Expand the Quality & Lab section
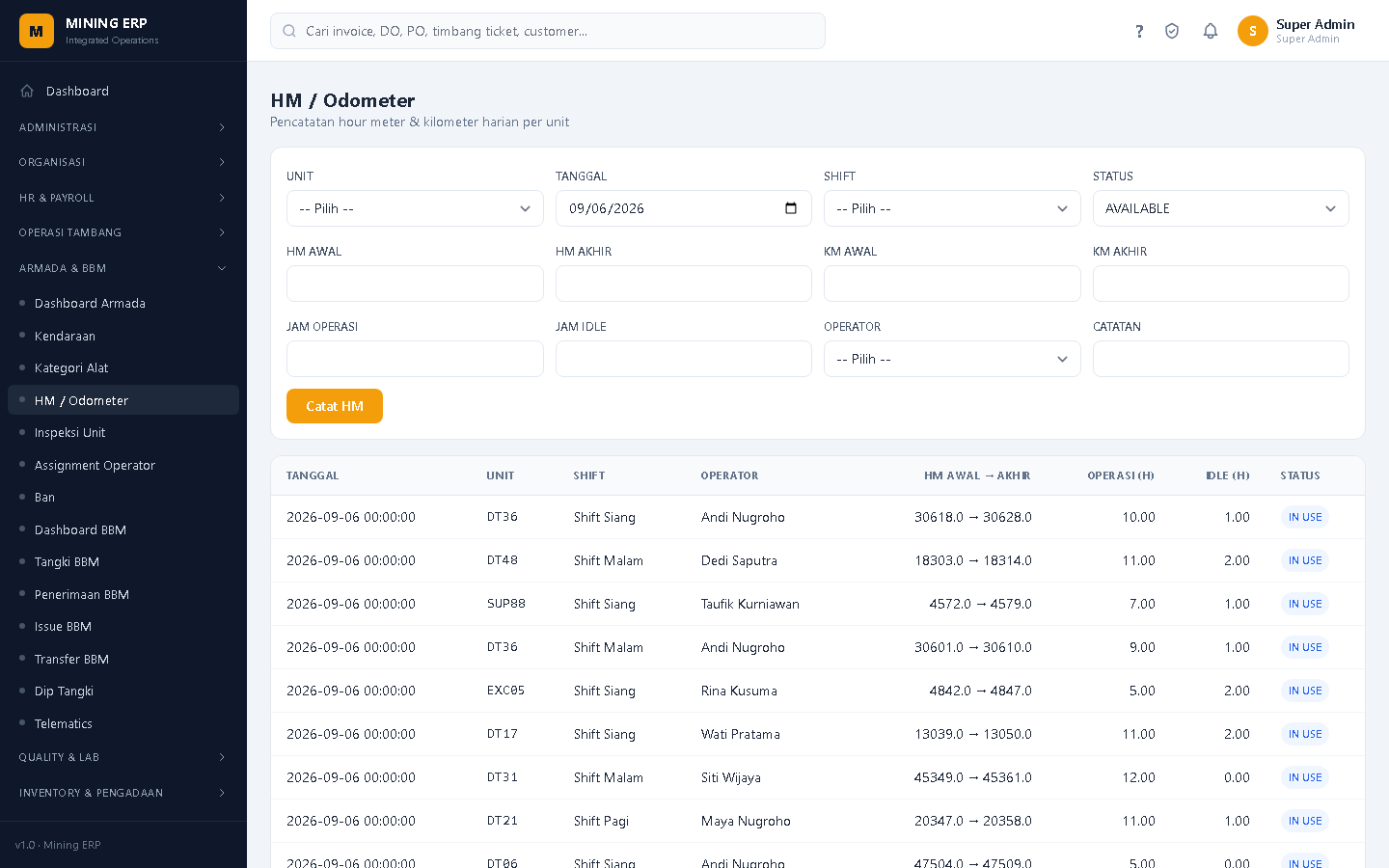 (123, 757)
